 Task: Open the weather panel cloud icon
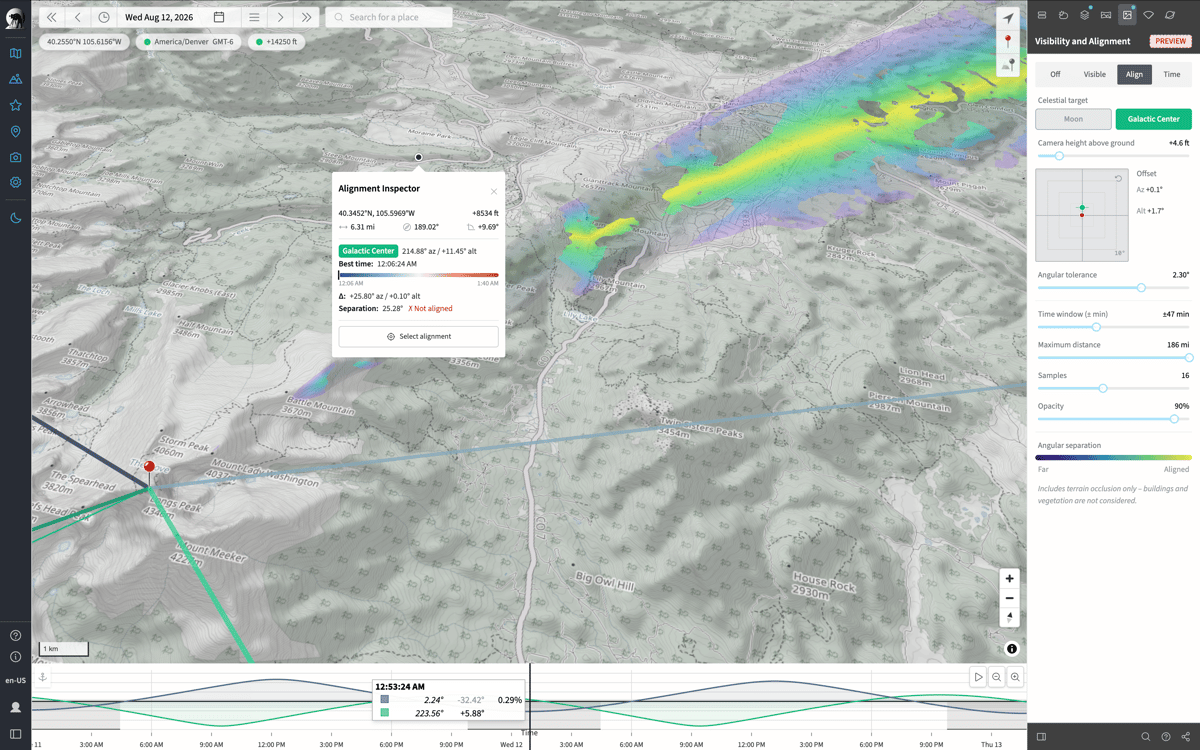[x=1063, y=15]
